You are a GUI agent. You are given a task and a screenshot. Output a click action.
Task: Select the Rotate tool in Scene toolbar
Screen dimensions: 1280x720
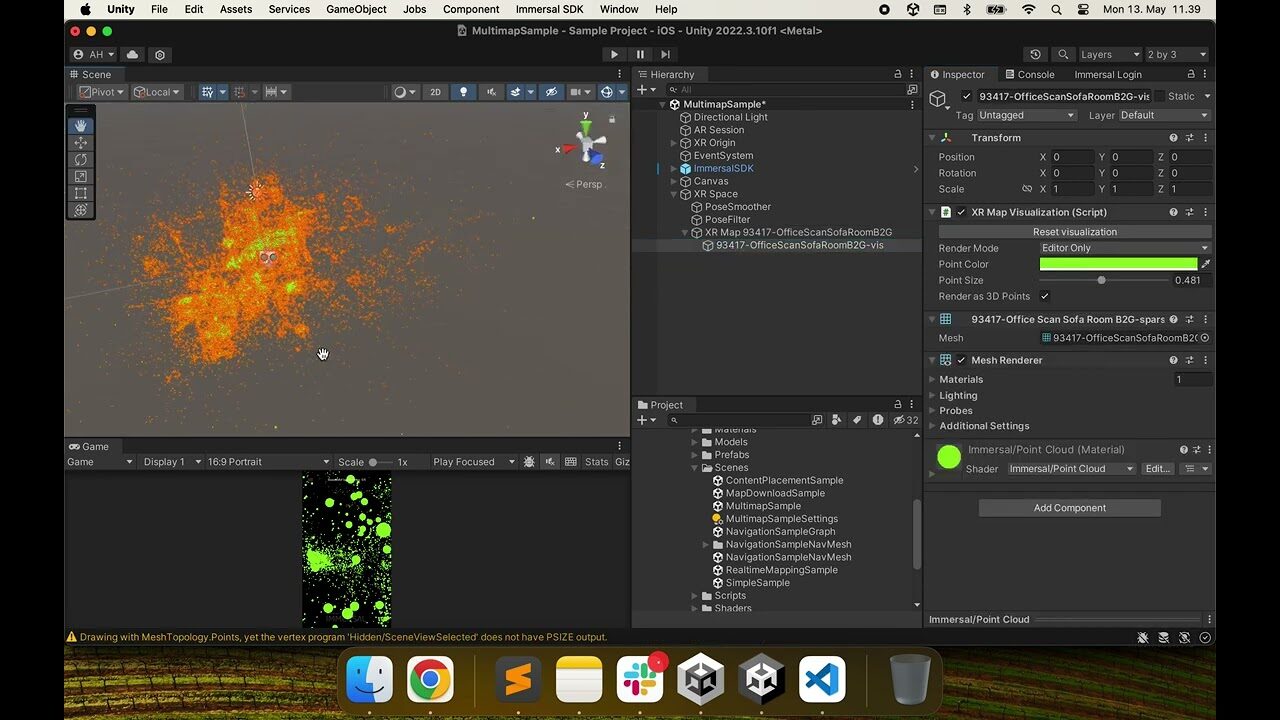81,160
